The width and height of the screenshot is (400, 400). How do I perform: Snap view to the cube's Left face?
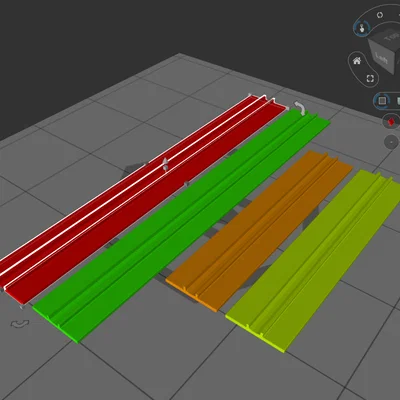[381, 58]
